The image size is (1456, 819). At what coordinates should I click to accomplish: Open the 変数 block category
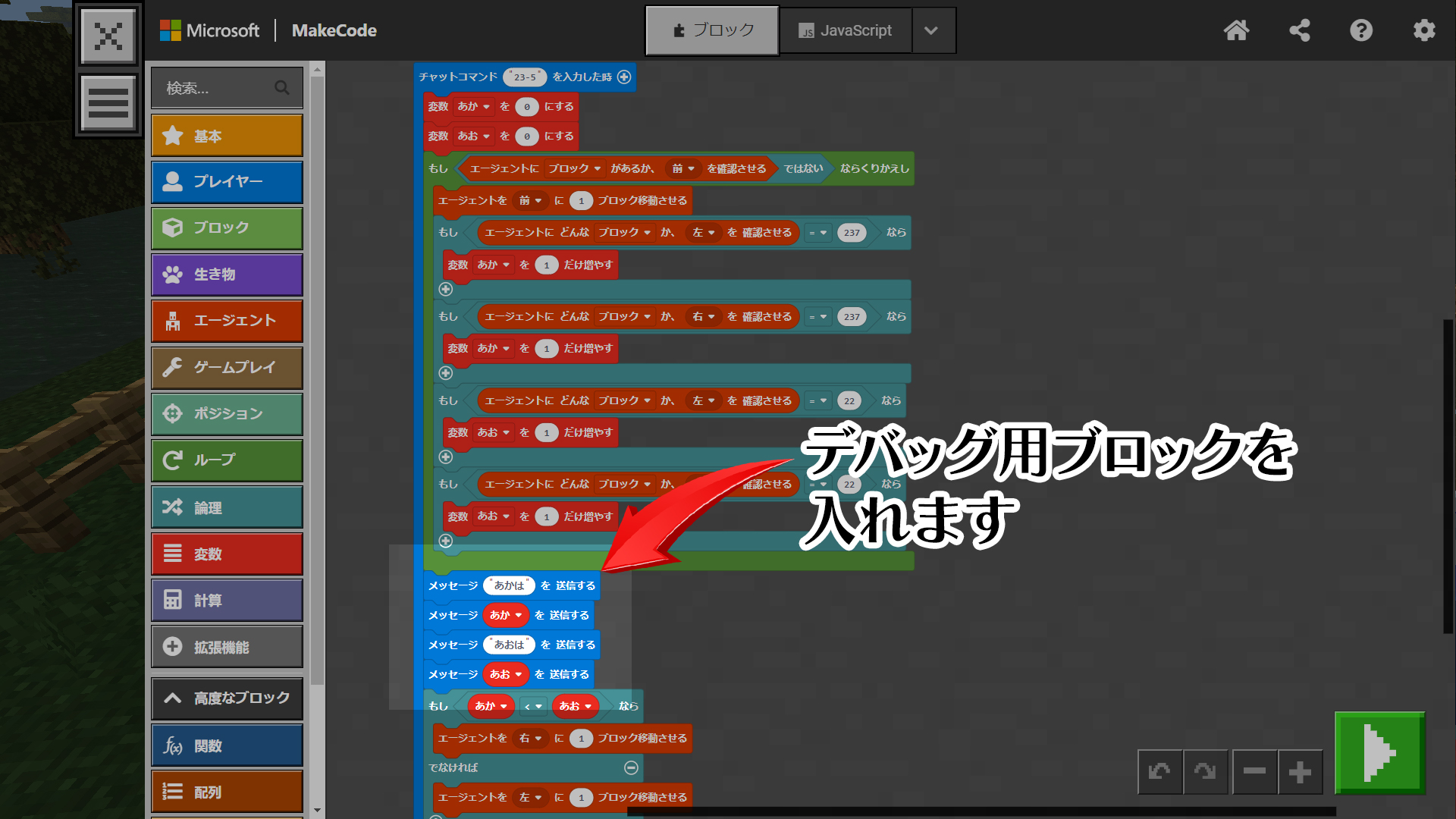227,554
